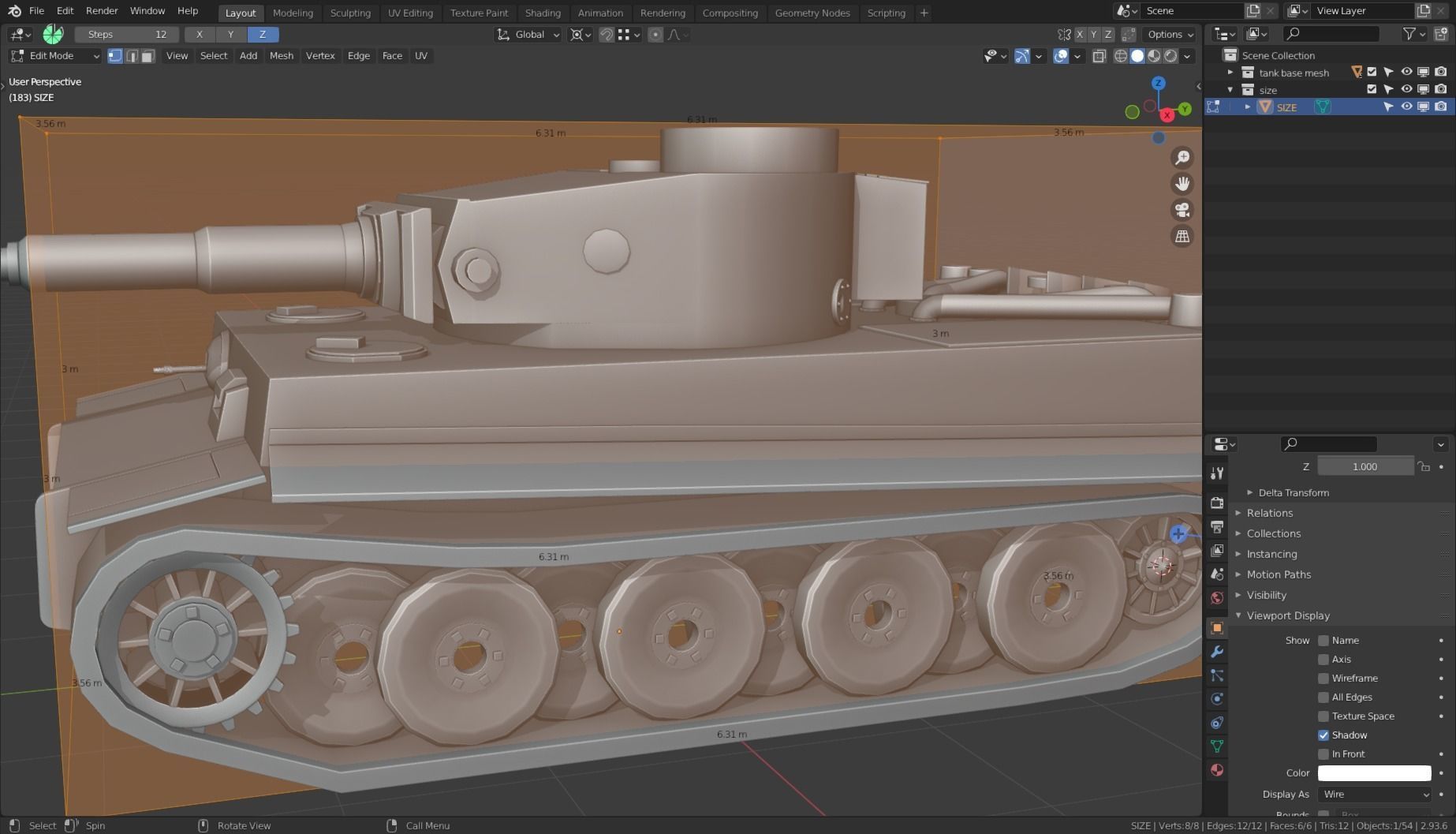Open the Object Data mesh tab icon
This screenshot has width=1456, height=834.
[1217, 746]
